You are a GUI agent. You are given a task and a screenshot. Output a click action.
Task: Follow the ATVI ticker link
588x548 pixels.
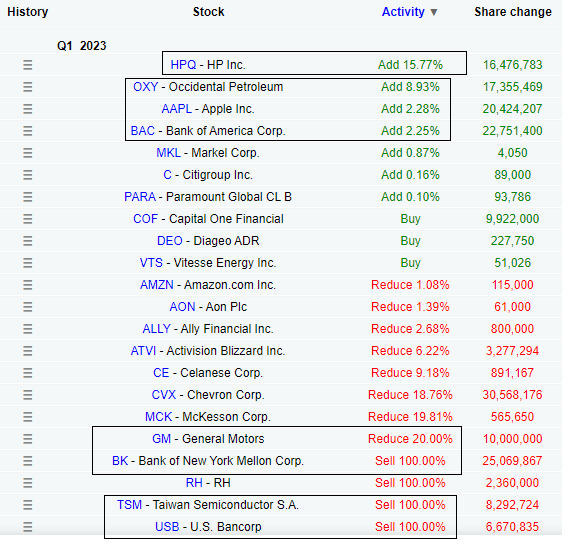point(143,351)
